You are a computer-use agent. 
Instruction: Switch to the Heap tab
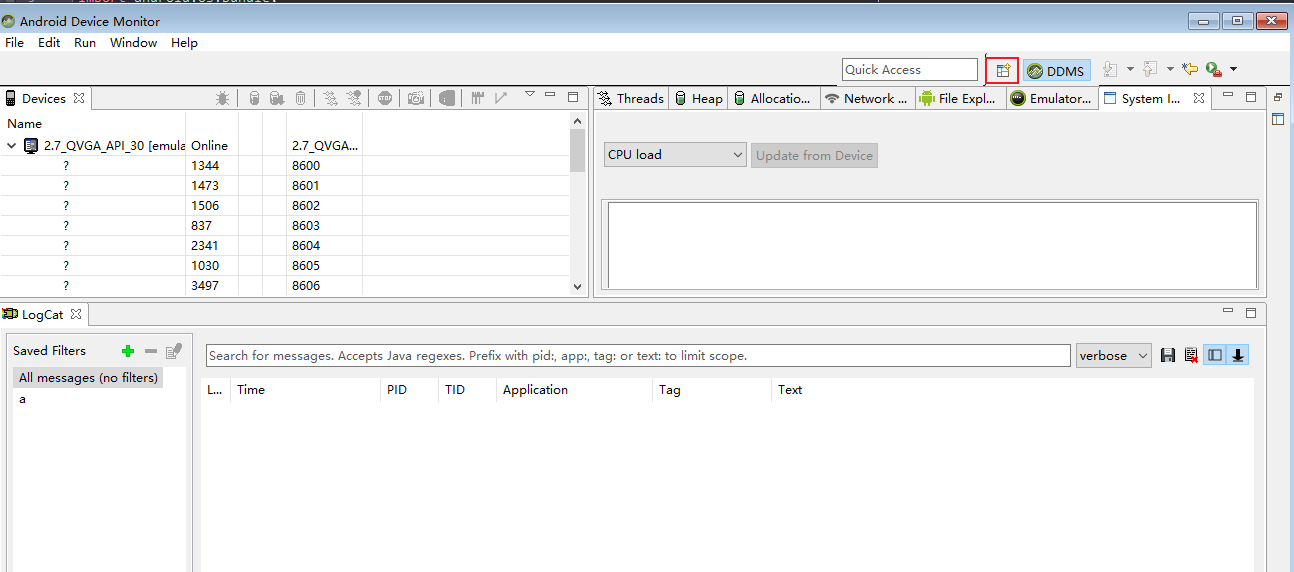tap(698, 98)
